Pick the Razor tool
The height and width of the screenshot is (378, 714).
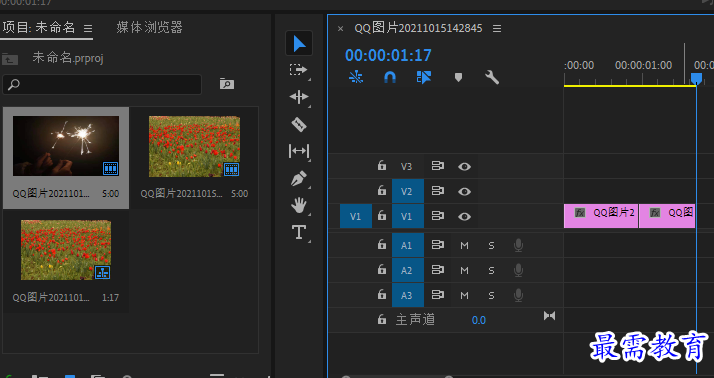[299, 124]
